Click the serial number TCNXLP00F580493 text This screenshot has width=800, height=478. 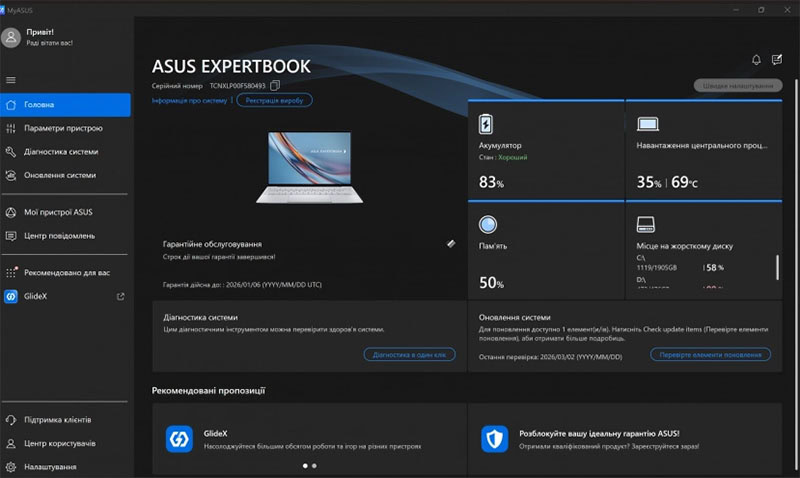coord(237,86)
